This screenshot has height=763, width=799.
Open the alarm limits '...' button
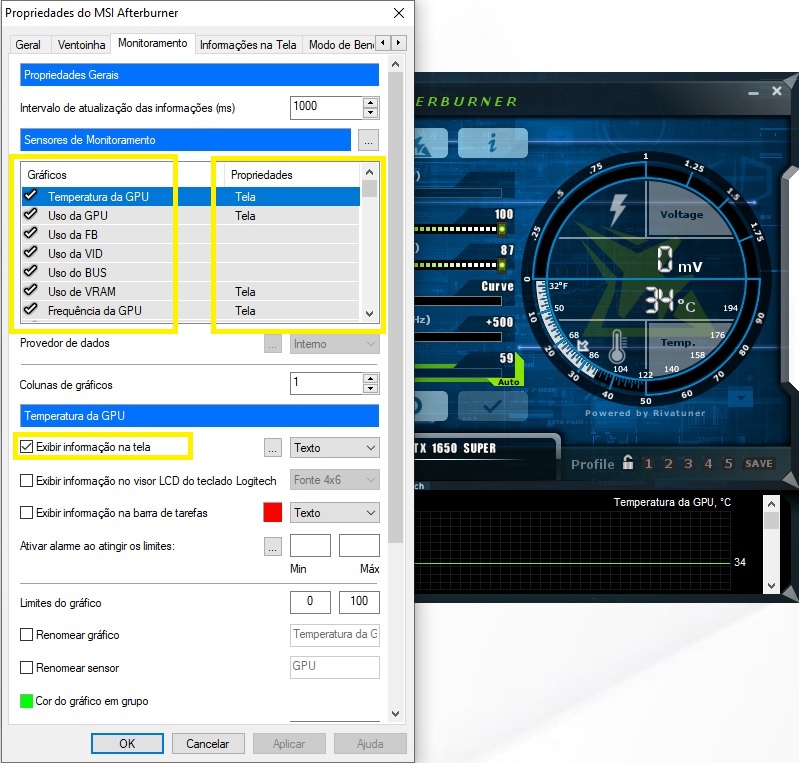[273, 547]
